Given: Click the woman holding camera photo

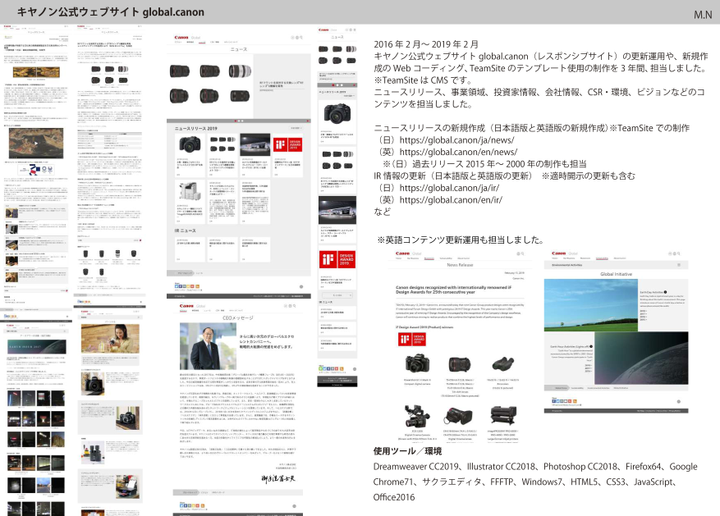Looking at the screenshot, I should click(110, 338).
